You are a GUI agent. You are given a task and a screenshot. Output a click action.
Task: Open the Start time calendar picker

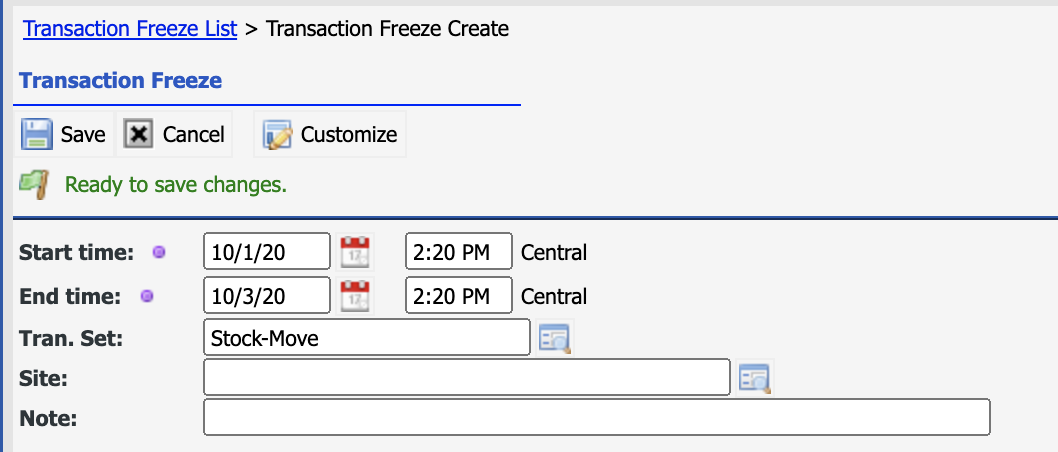(x=355, y=252)
